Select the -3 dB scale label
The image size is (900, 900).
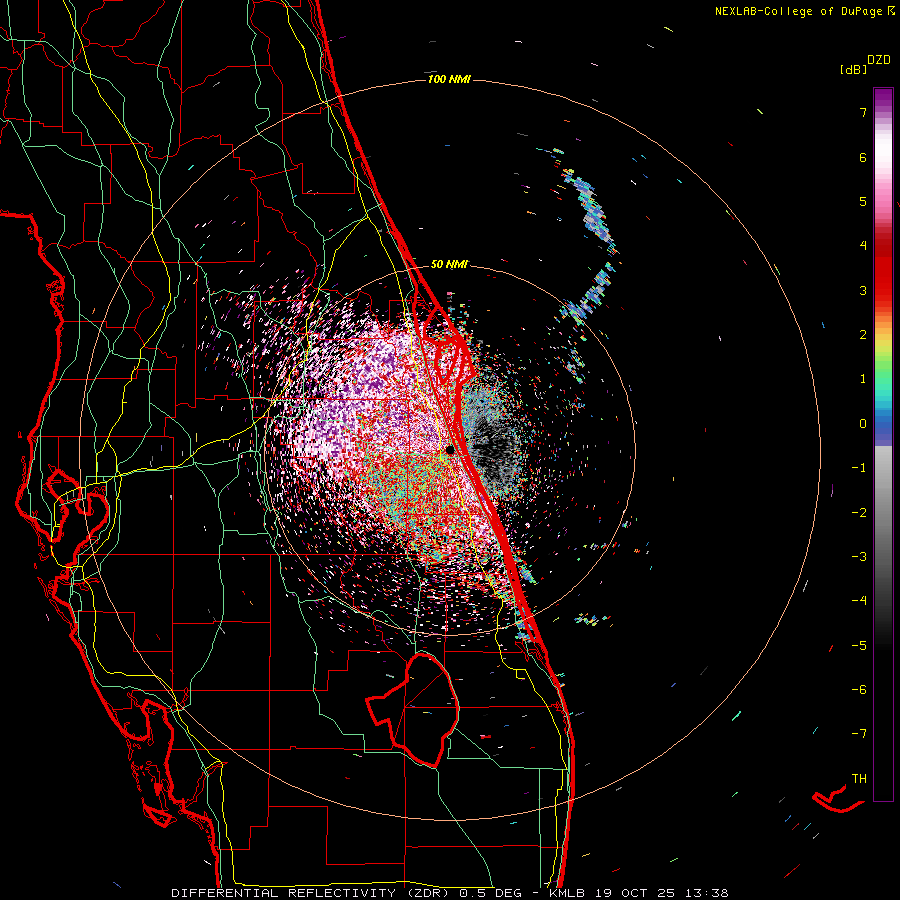[859, 557]
